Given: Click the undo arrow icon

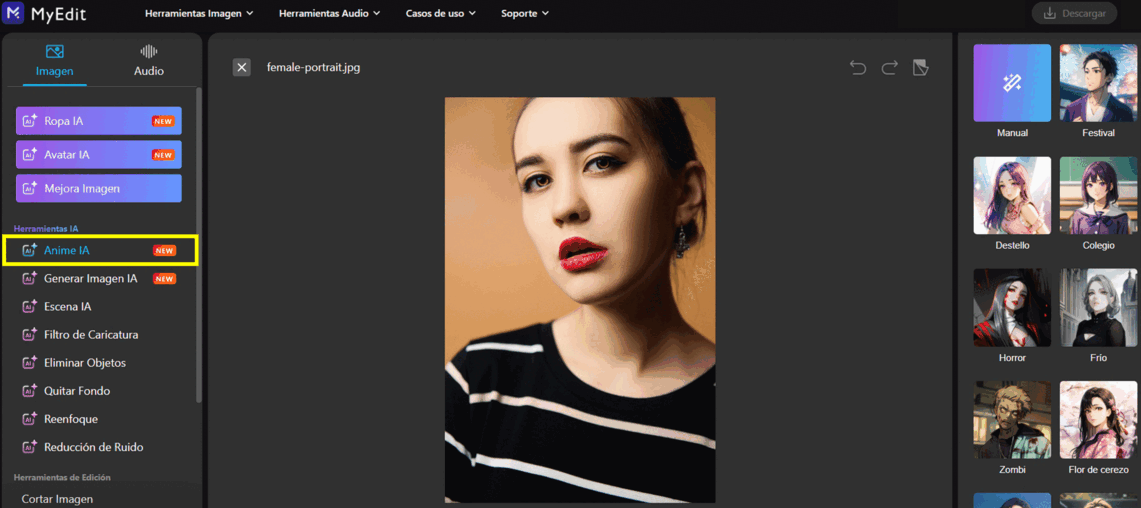Looking at the screenshot, I should tap(858, 68).
